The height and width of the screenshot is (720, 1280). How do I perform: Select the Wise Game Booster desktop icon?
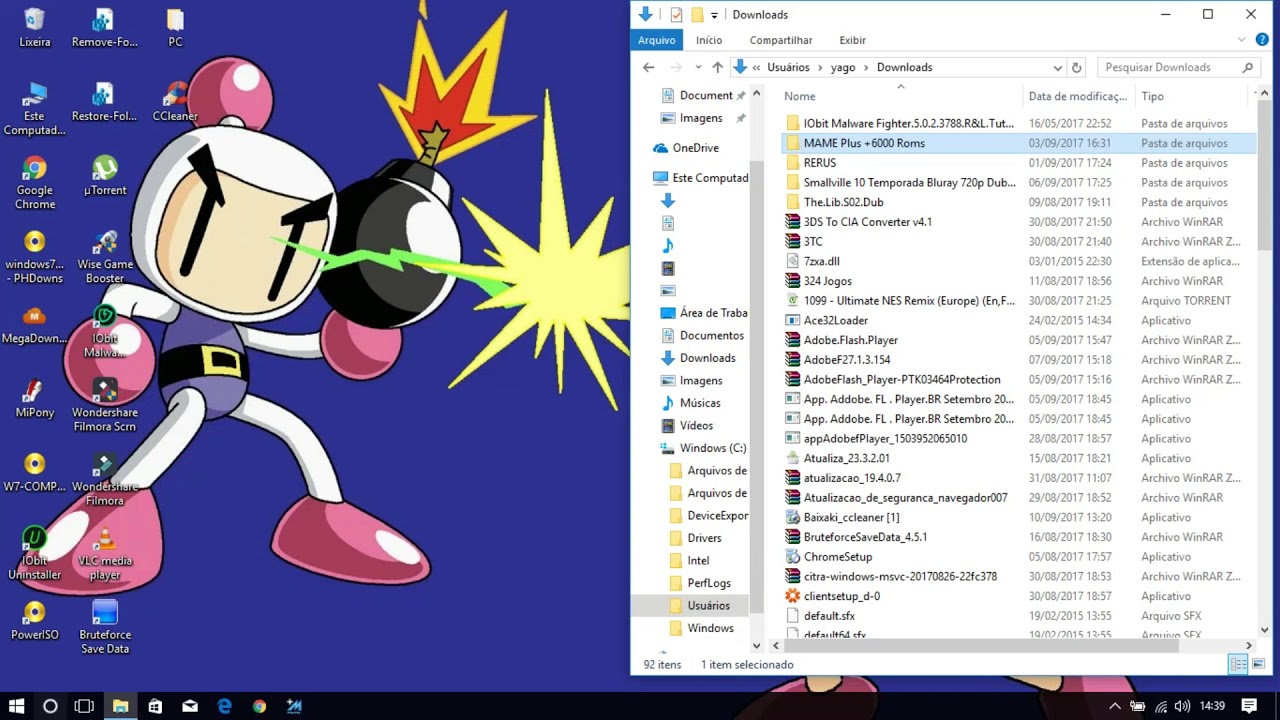point(105,256)
